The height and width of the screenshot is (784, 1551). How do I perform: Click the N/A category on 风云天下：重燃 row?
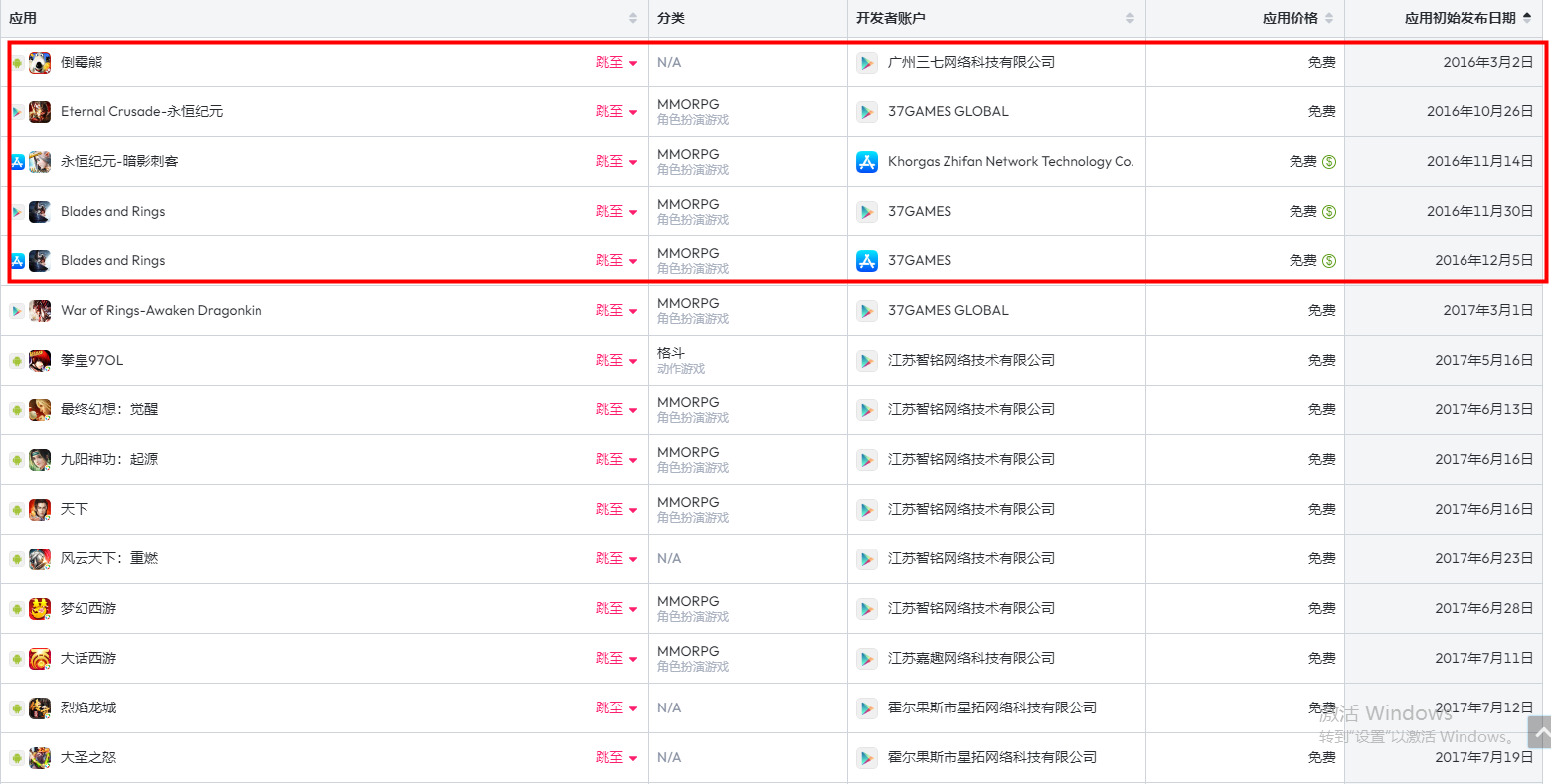coord(669,558)
